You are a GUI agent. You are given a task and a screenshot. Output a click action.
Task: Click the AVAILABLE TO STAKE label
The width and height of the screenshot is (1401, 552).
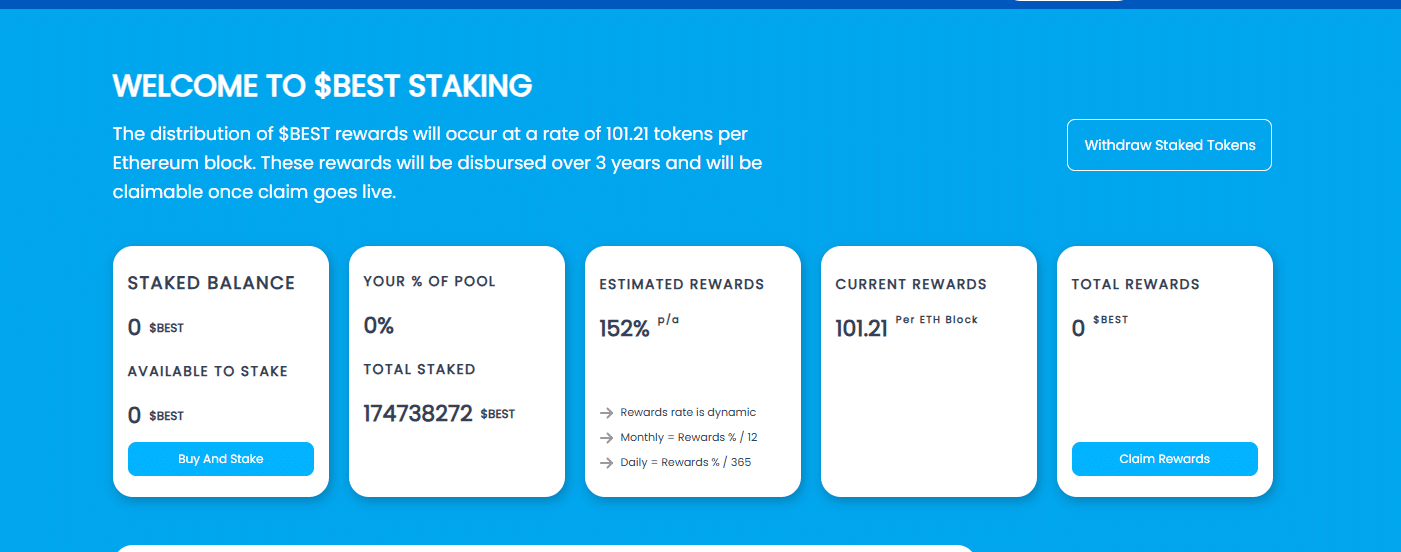pos(208,371)
